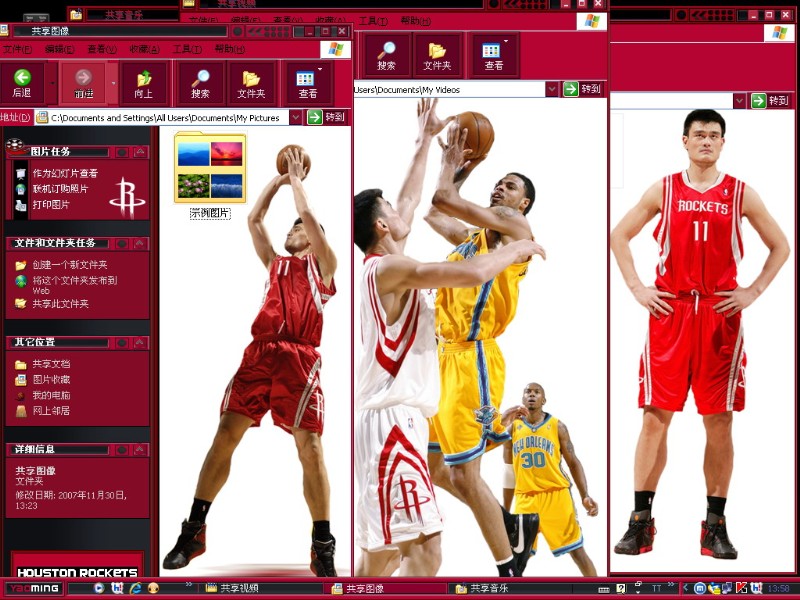The height and width of the screenshot is (600, 800).
Task: Collapse the 图片任务 panel
Action: click(140, 152)
